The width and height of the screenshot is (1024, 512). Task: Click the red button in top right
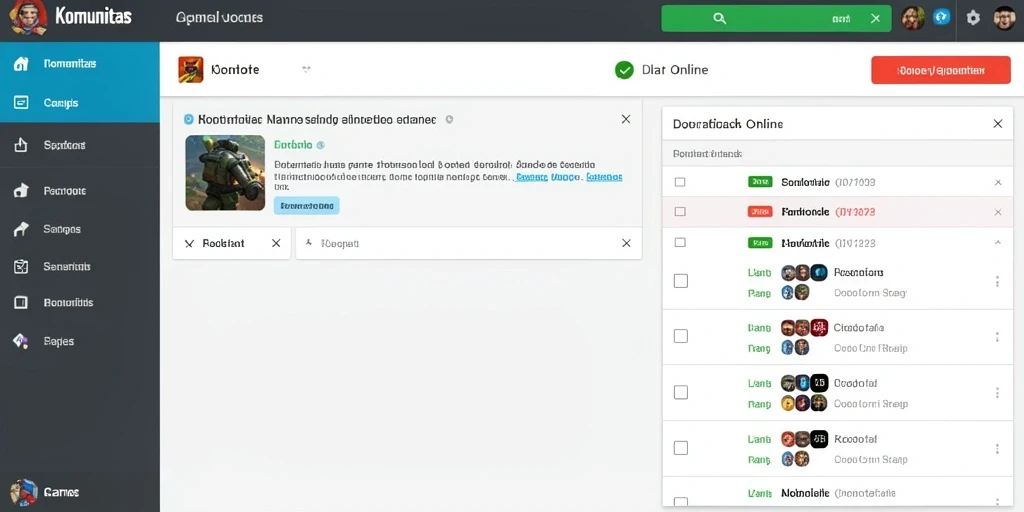point(941,70)
